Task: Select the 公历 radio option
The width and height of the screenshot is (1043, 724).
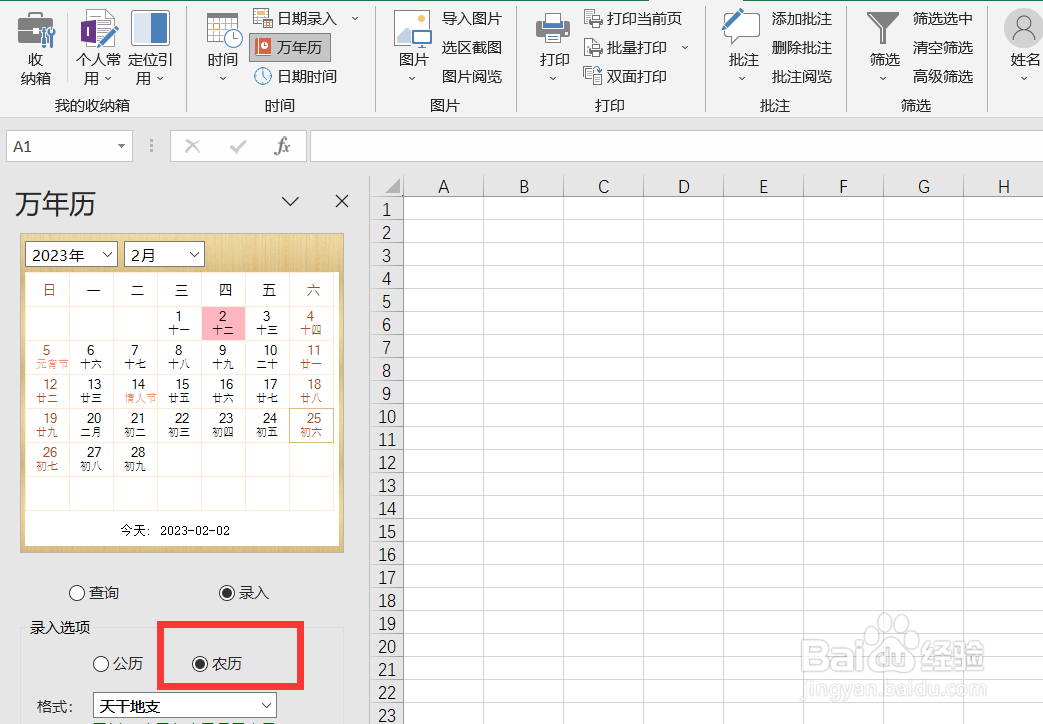Action: (x=101, y=663)
